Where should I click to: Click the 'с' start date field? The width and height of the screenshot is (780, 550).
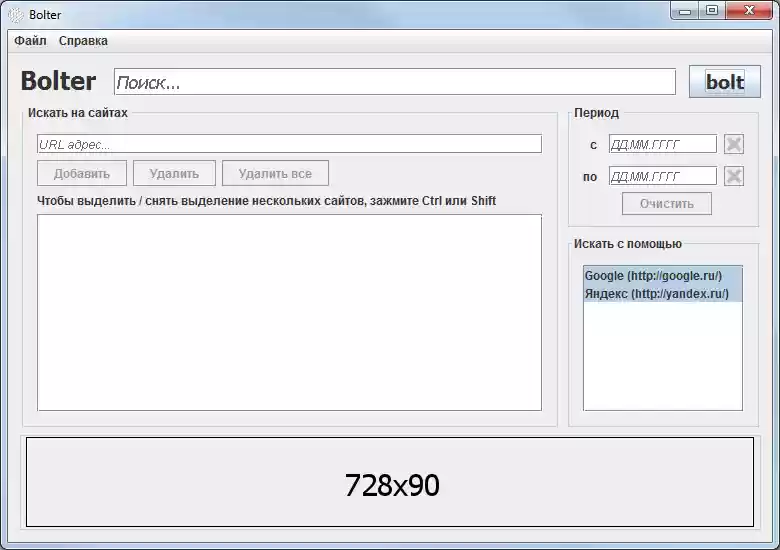click(x=663, y=144)
